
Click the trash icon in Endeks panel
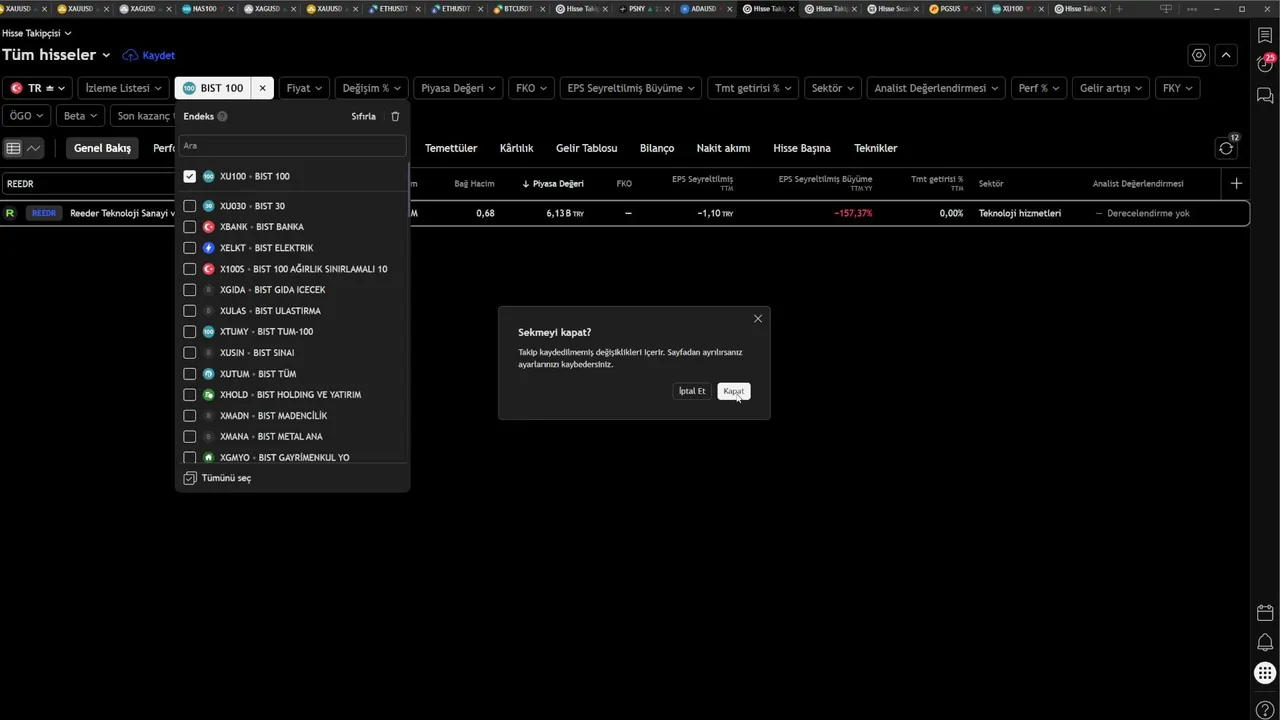[395, 116]
